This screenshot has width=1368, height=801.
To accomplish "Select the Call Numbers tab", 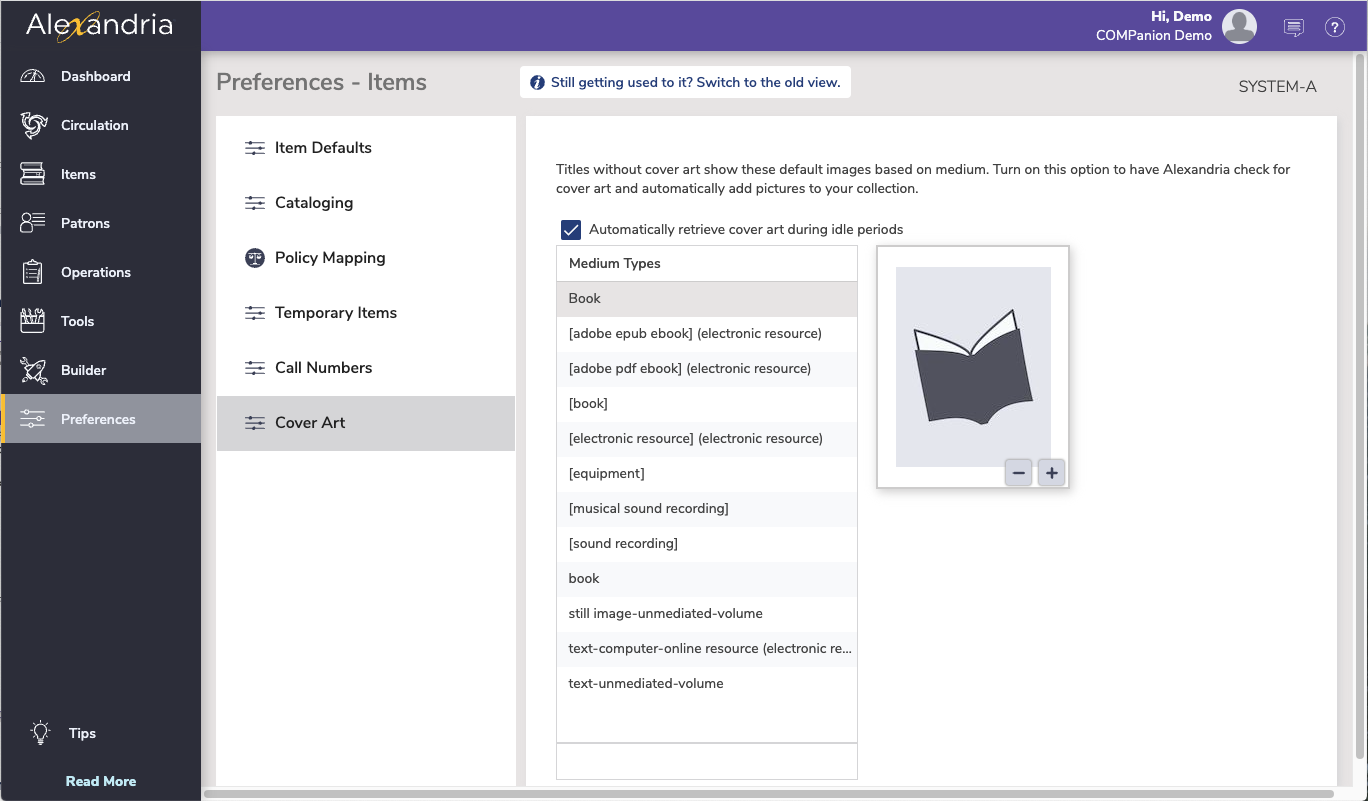I will [x=323, y=368].
